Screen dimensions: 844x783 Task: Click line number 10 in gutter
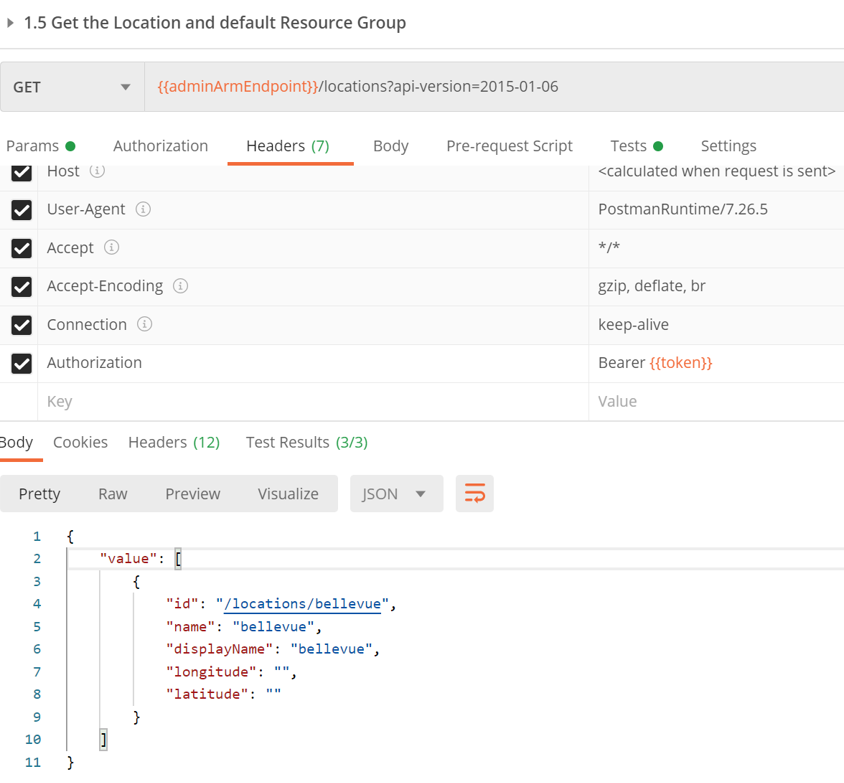(33, 739)
